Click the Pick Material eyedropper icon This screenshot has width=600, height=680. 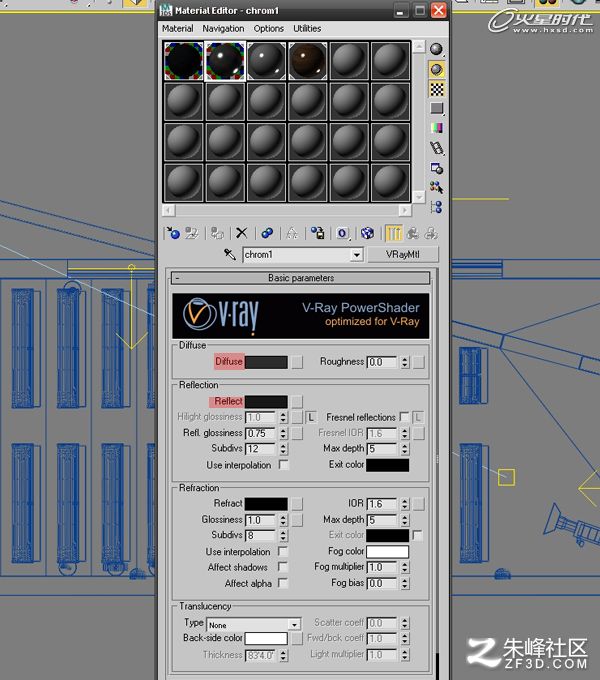[x=230, y=255]
